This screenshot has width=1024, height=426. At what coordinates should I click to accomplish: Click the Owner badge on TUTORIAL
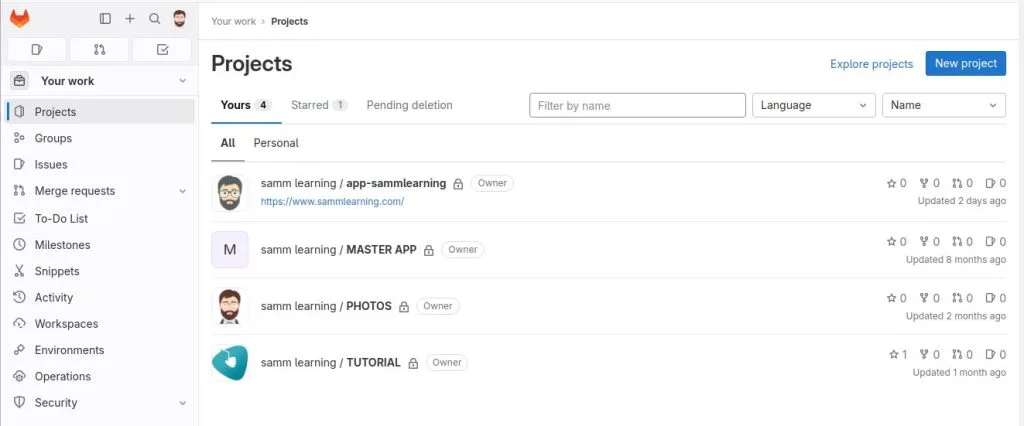click(447, 363)
